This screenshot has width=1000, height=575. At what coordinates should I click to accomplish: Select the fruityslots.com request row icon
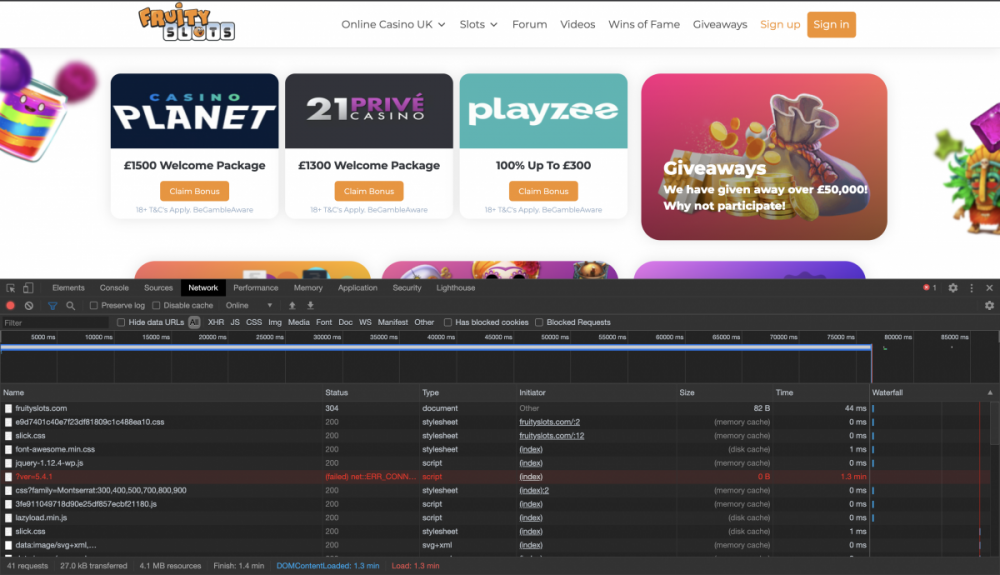click(8, 409)
